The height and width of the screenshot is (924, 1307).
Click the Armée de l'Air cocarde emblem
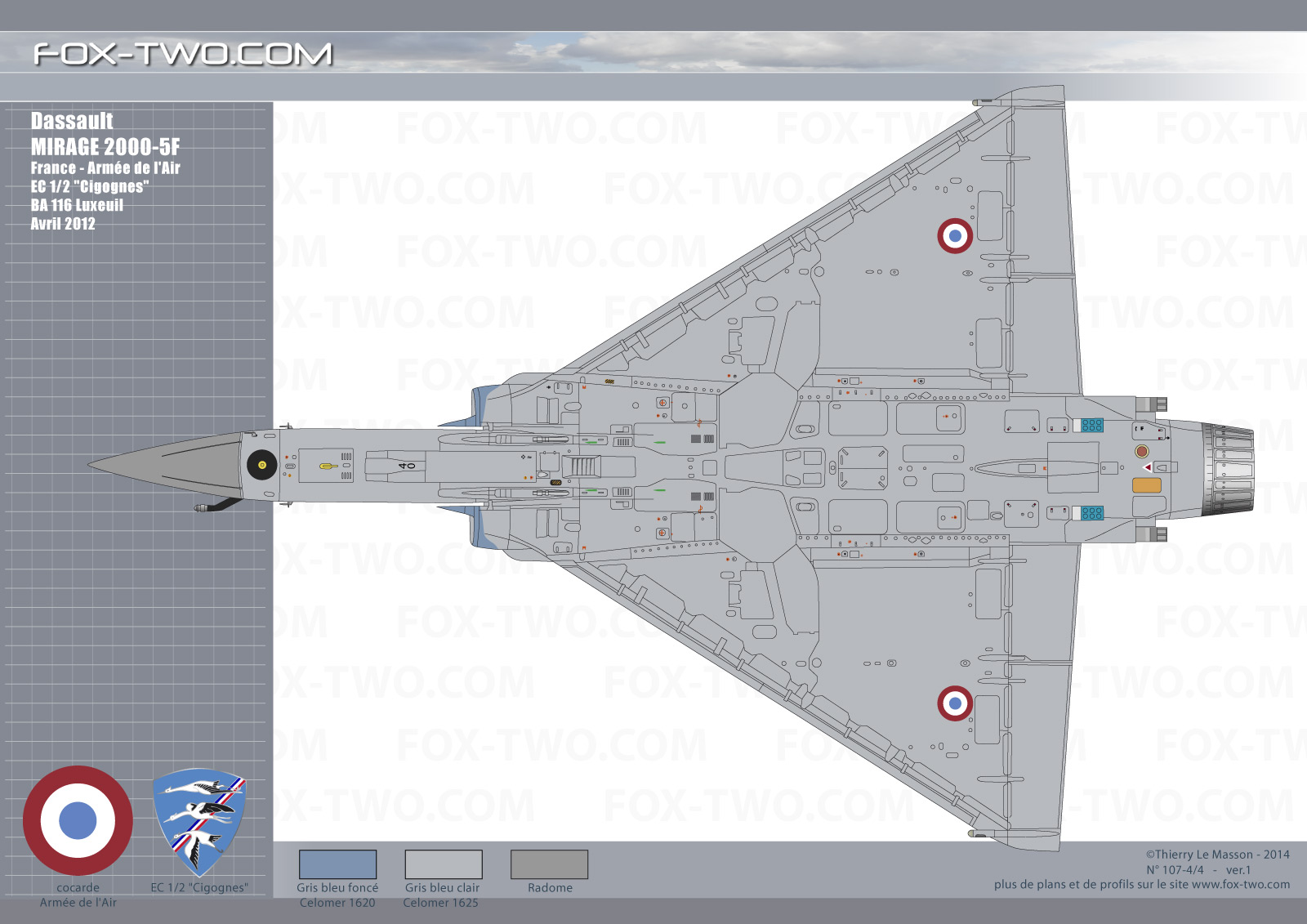click(78, 820)
